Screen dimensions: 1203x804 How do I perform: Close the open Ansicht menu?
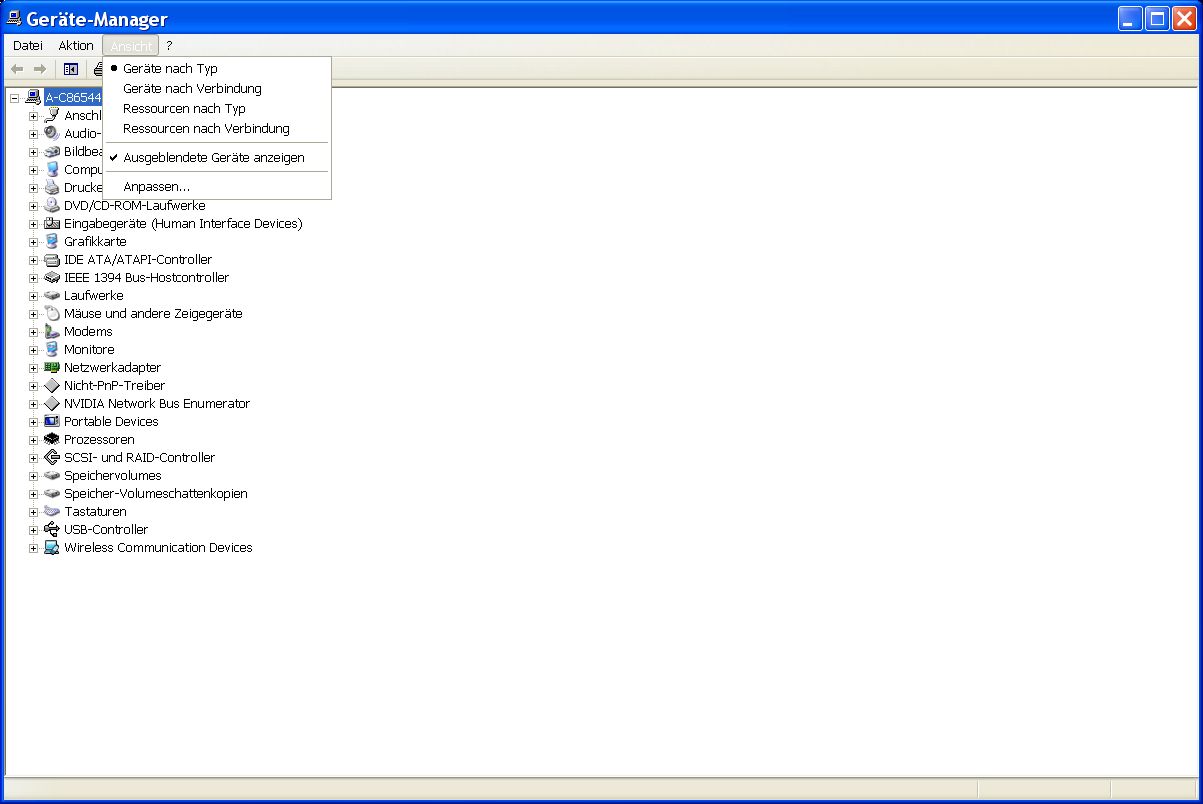click(131, 46)
